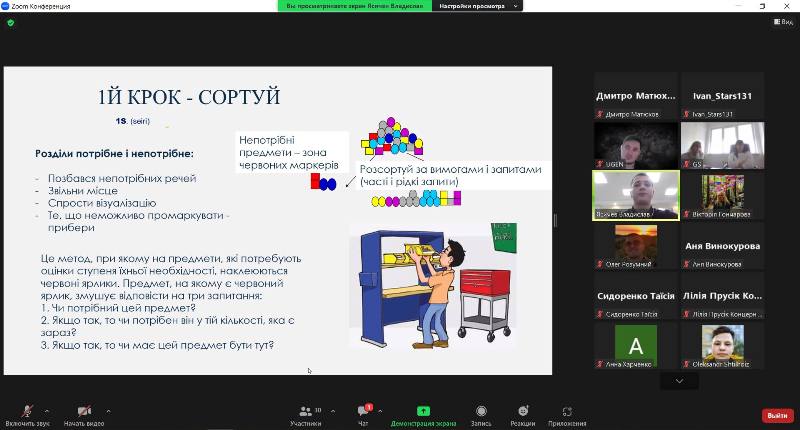This screenshot has height=430, width=800.
Task: Click the camera icon to start video
Action: 84,411
